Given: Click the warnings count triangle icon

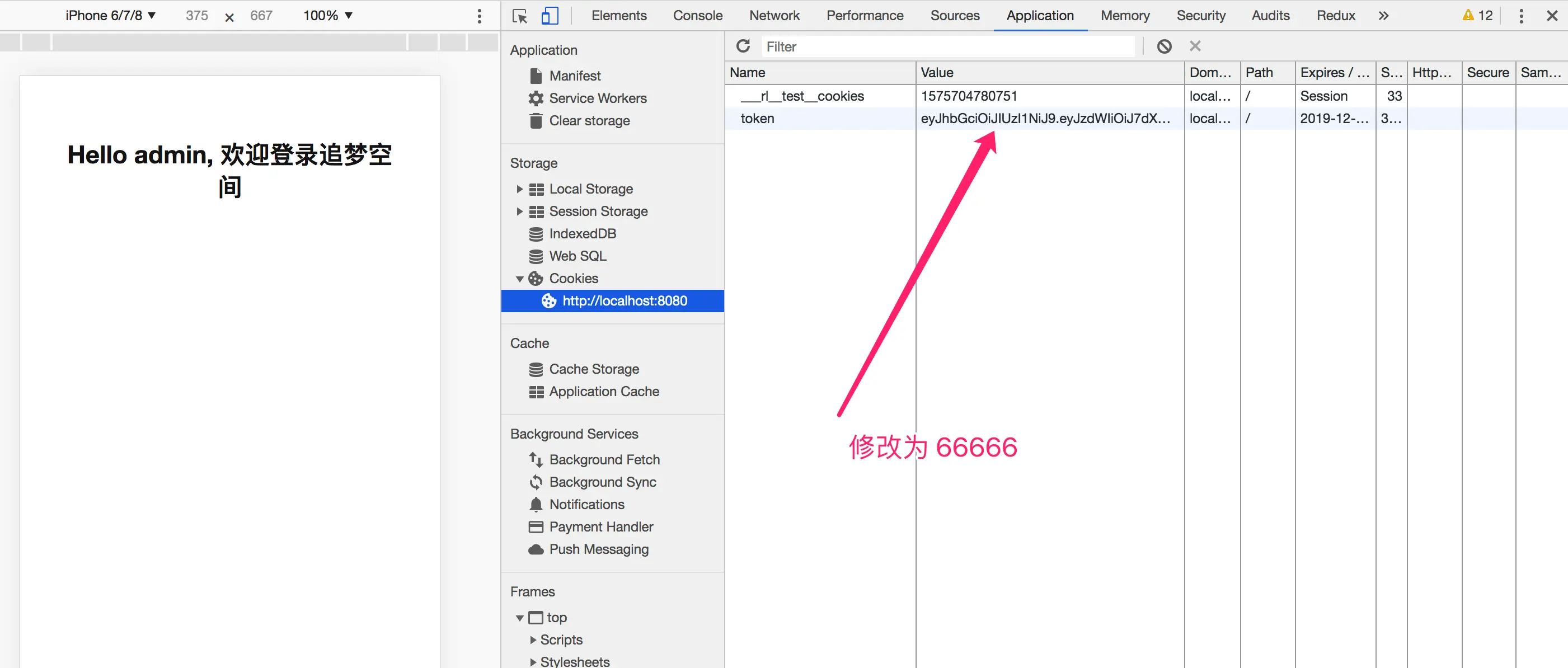Looking at the screenshot, I should [x=1468, y=15].
